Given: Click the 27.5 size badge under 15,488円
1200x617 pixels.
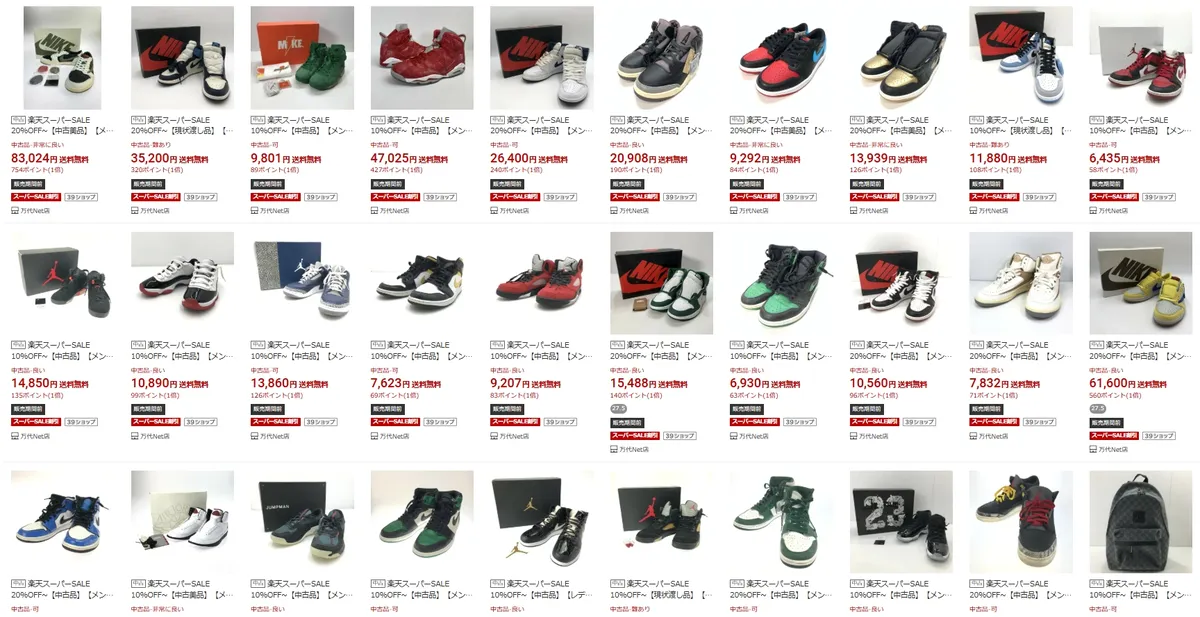Looking at the screenshot, I should (618, 408).
